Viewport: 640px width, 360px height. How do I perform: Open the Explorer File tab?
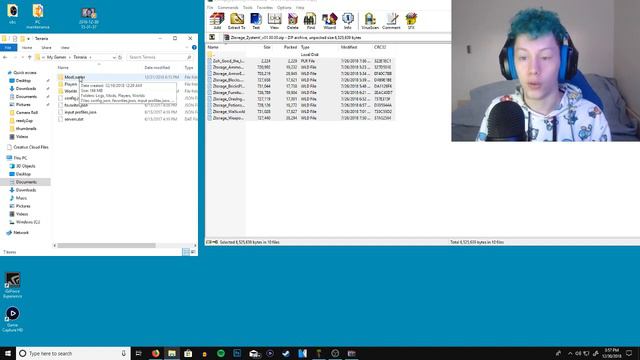click(x=8, y=47)
